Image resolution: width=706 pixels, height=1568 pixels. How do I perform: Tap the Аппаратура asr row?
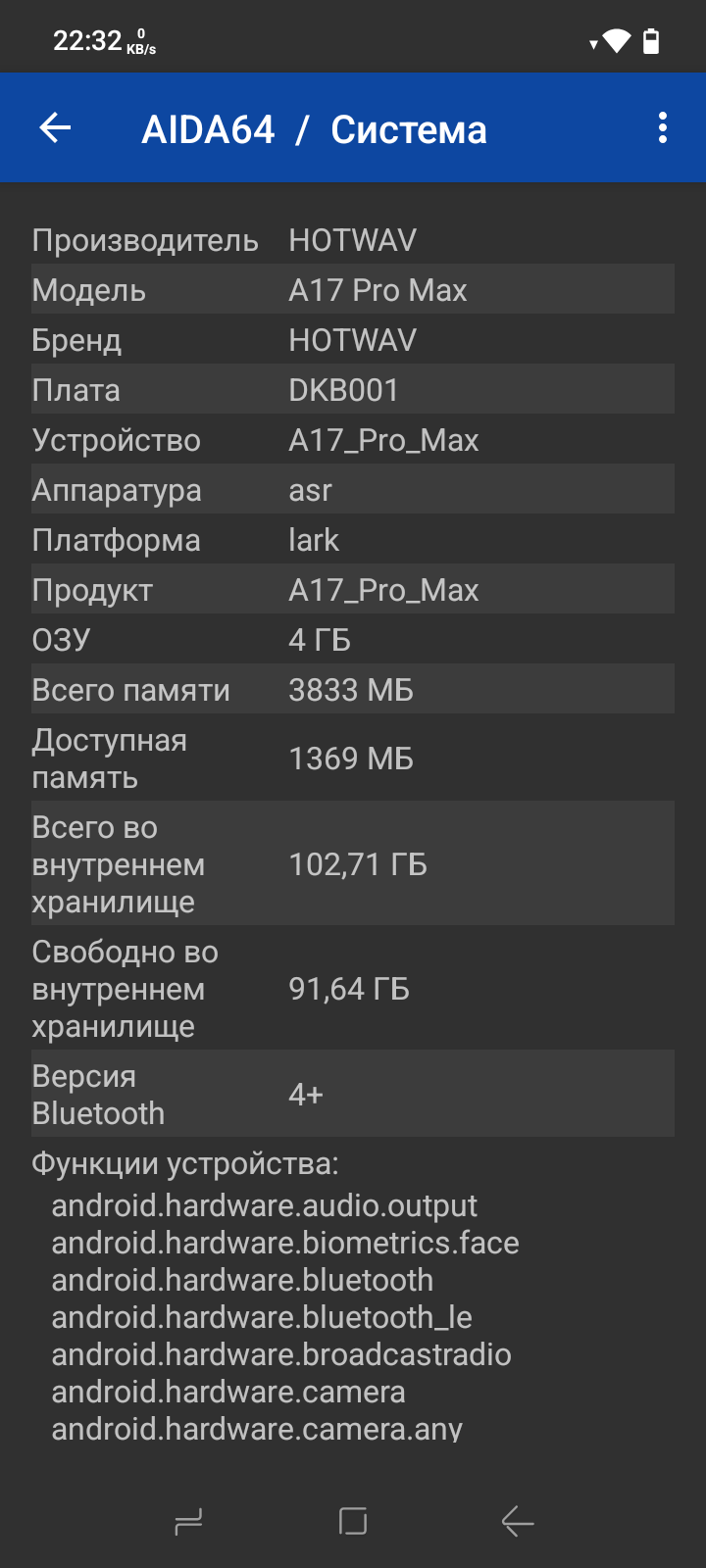(353, 490)
